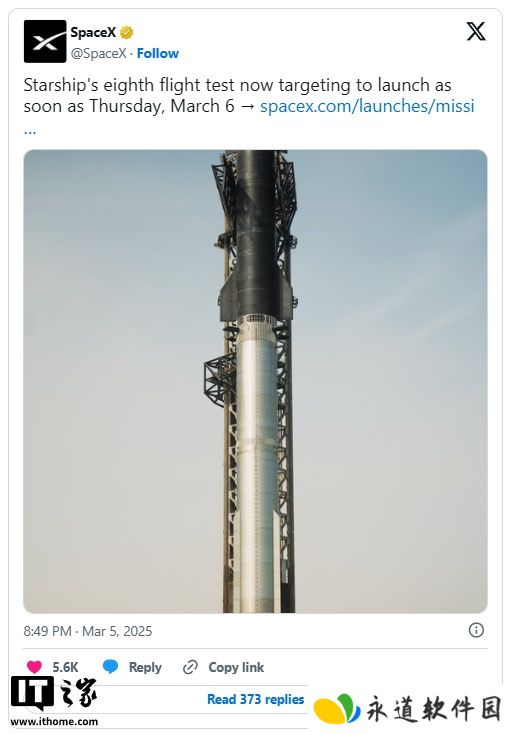Click the X logo icon
This screenshot has width=508, height=734.
(476, 31)
